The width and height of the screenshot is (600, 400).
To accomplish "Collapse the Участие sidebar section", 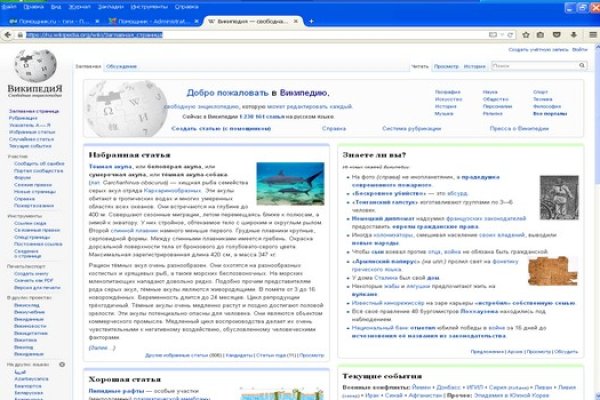I will coord(17,156).
